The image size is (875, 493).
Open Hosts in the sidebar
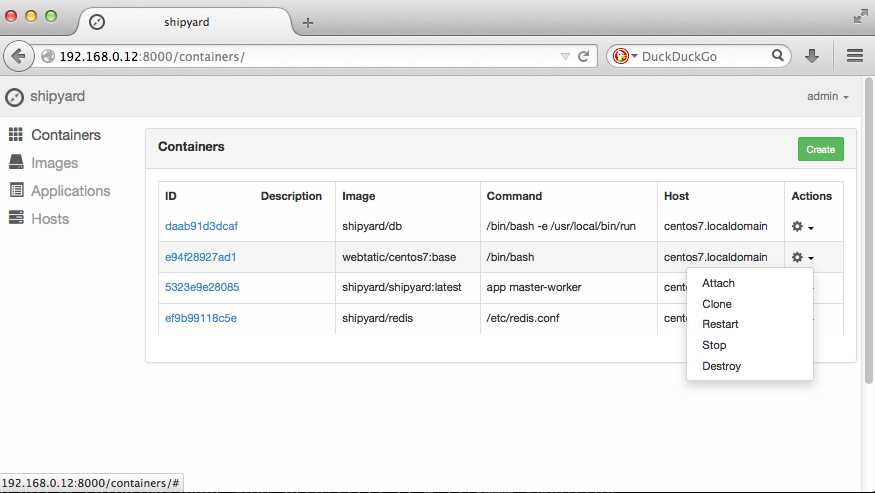click(x=50, y=219)
